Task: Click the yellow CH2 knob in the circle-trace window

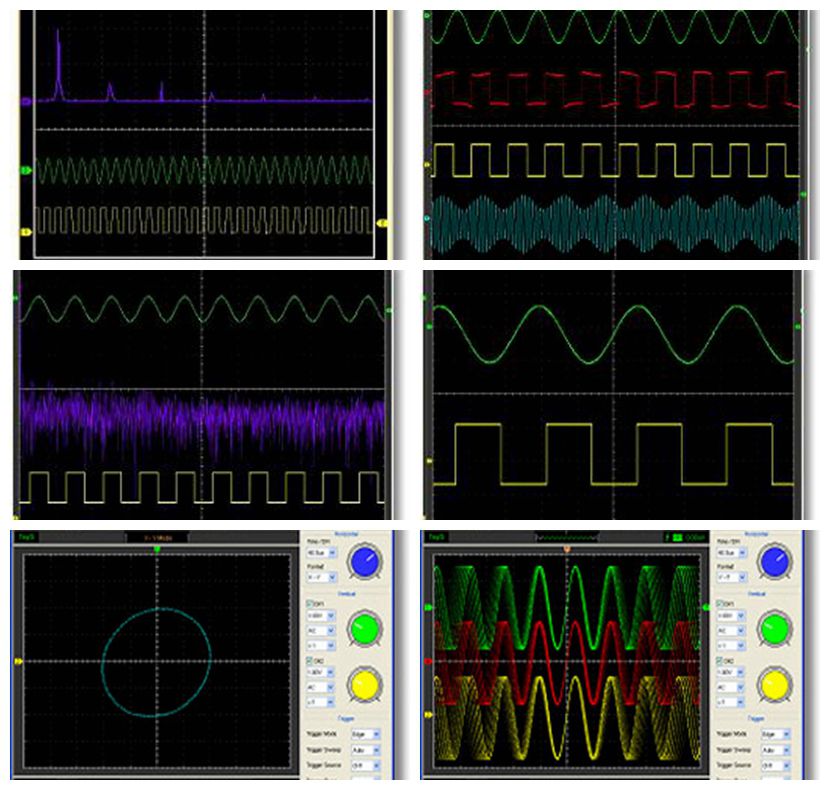Action: [x=364, y=685]
